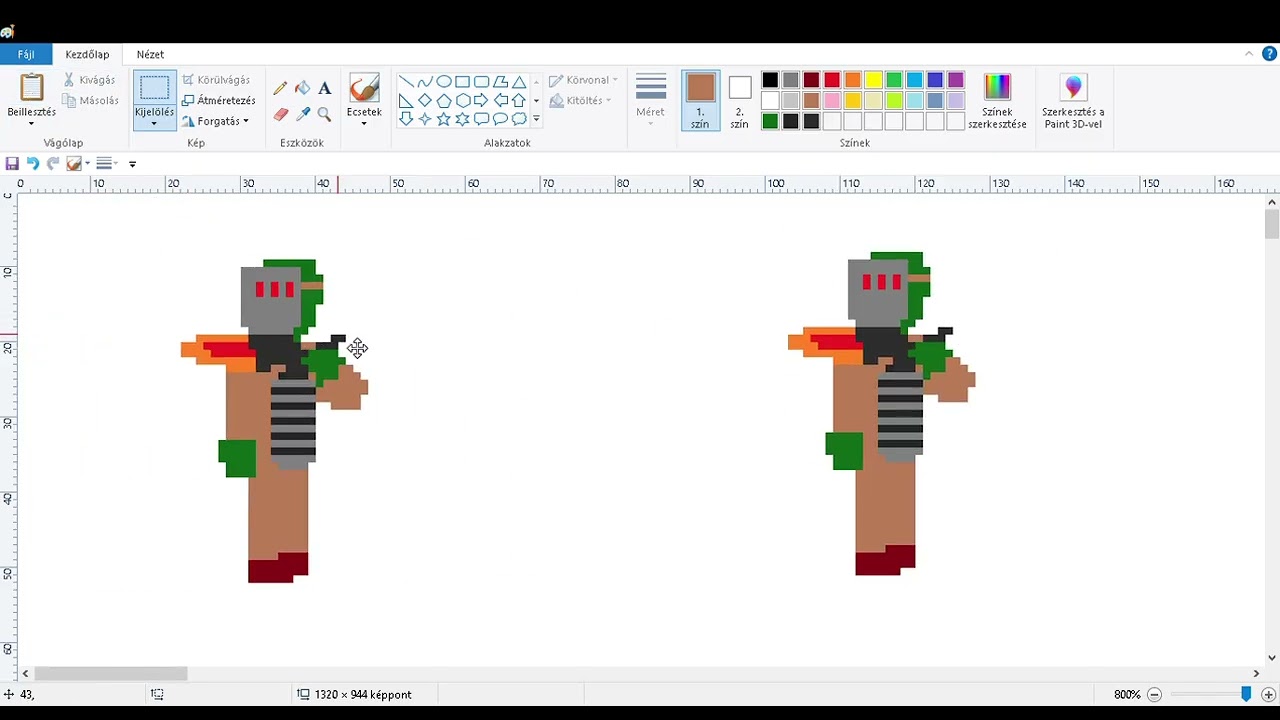Choose the Curve shape
The height and width of the screenshot is (720, 1280).
pos(425,82)
